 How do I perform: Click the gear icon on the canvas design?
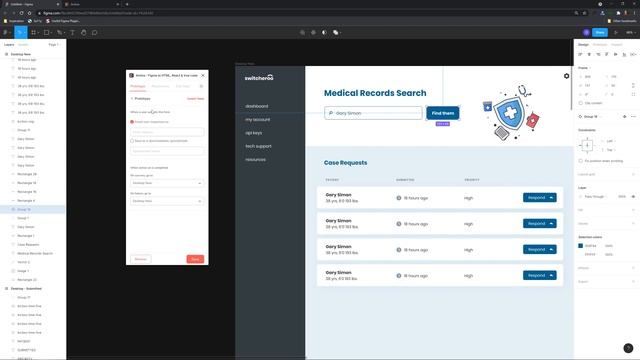567,76
